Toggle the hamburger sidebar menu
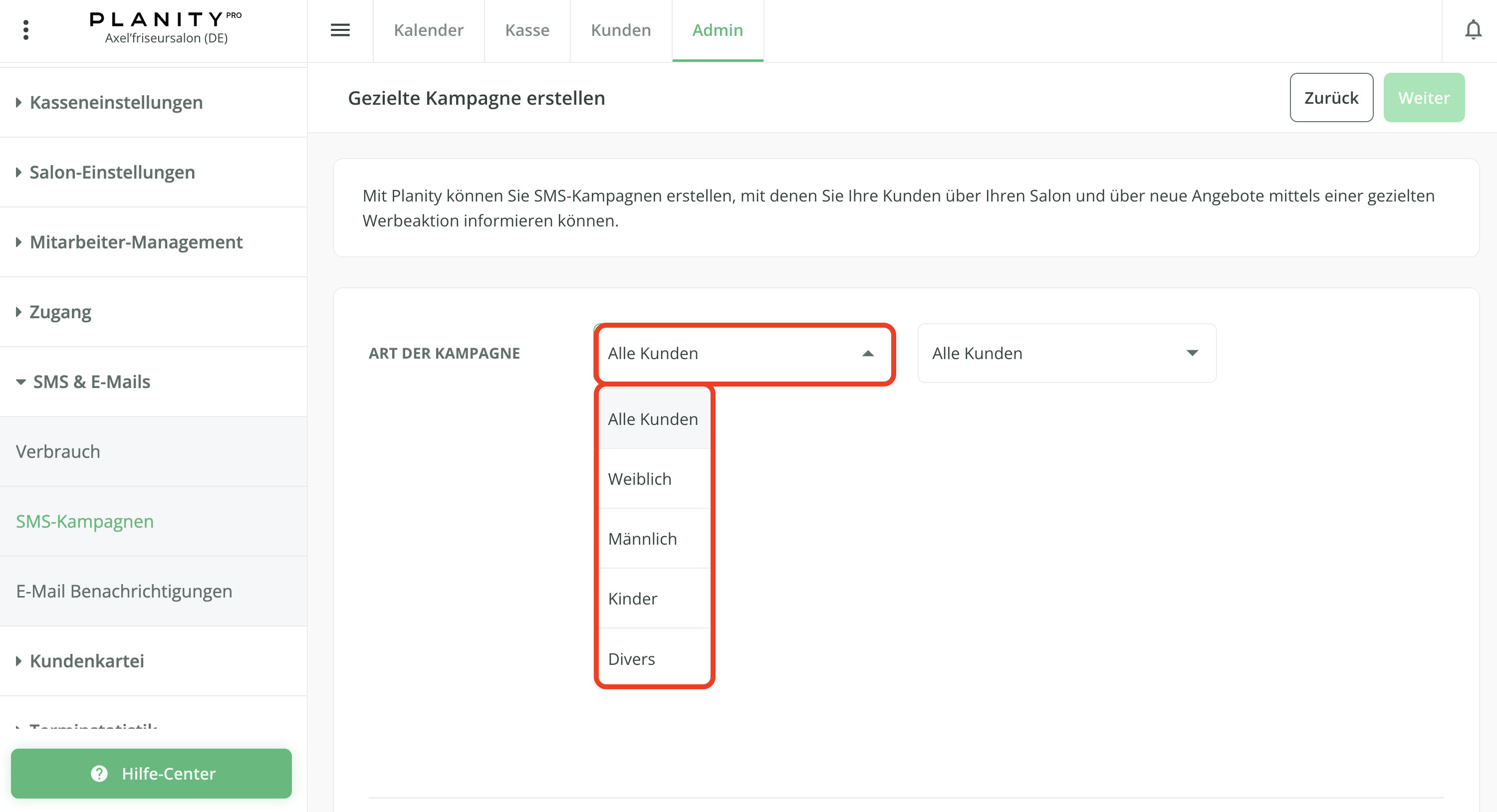The height and width of the screenshot is (812, 1497). [x=340, y=30]
